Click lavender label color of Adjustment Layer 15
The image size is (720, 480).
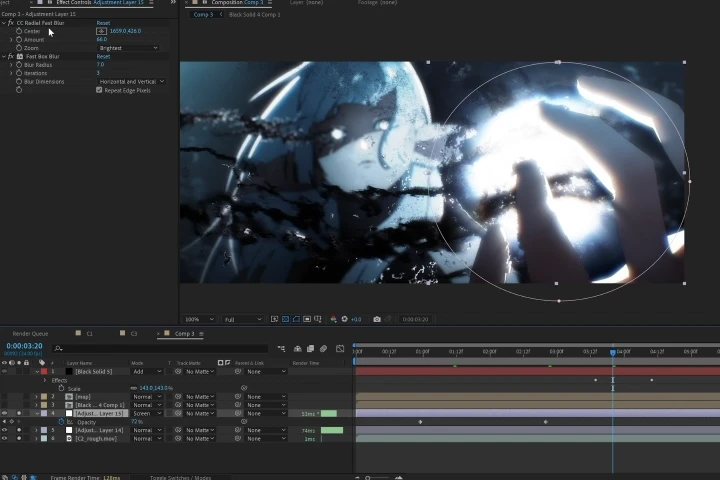point(44,413)
